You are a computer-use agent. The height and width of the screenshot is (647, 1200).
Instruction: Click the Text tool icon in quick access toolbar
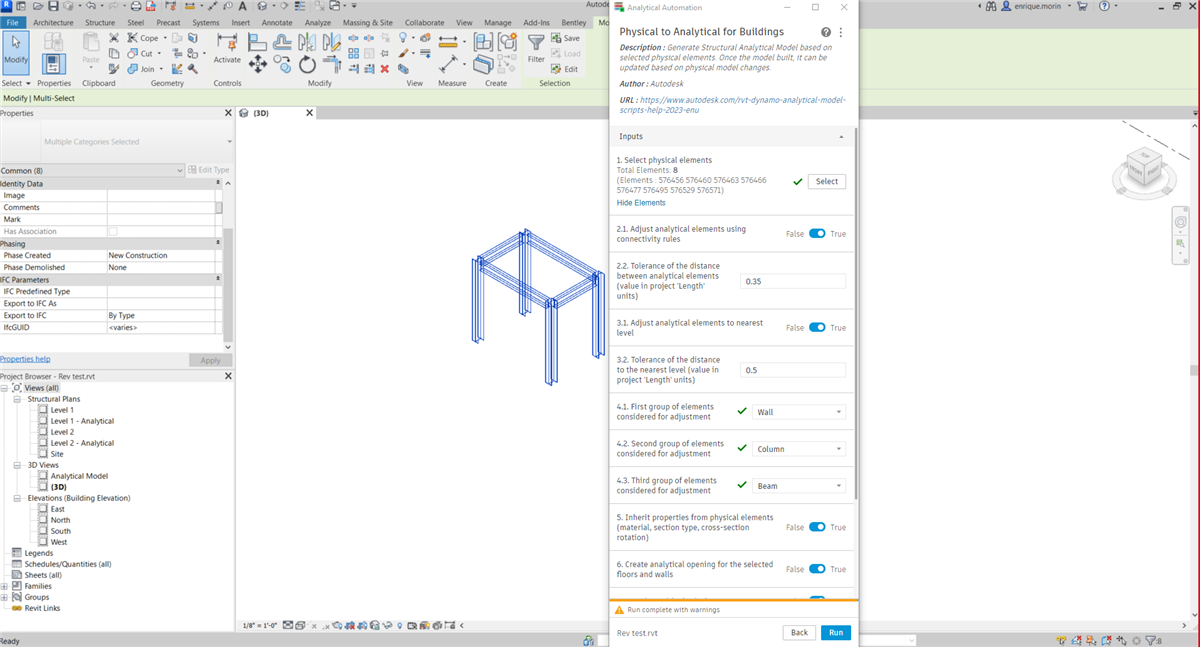point(242,6)
